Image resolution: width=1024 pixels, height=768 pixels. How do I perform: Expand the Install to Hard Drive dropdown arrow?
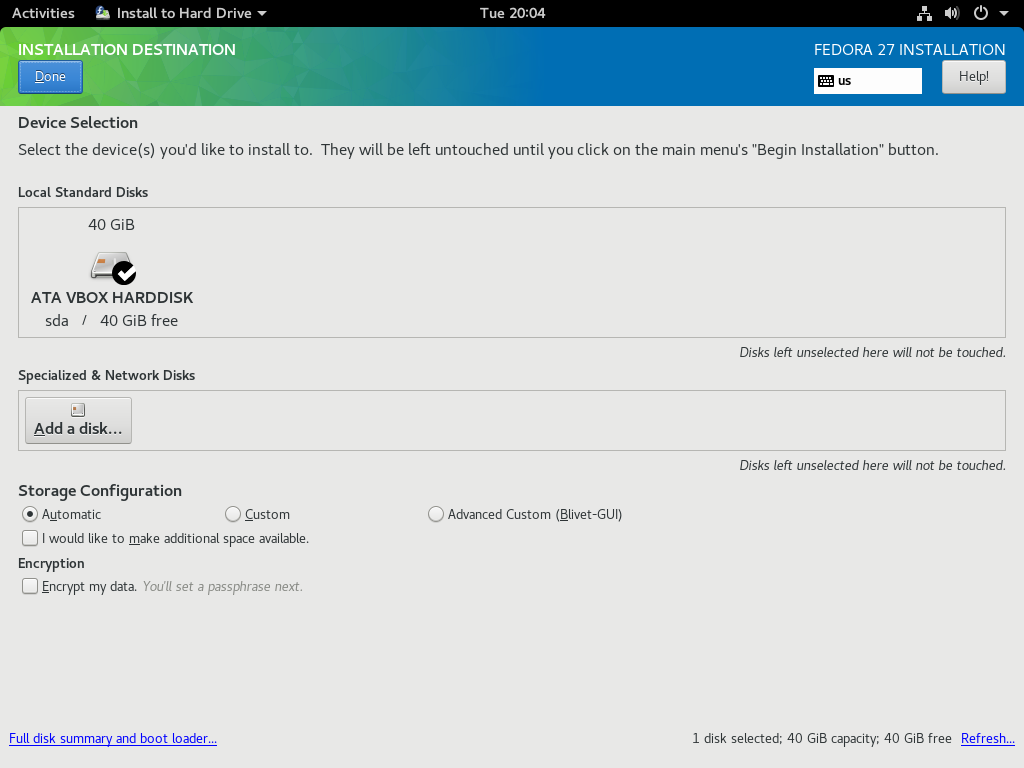click(x=262, y=14)
